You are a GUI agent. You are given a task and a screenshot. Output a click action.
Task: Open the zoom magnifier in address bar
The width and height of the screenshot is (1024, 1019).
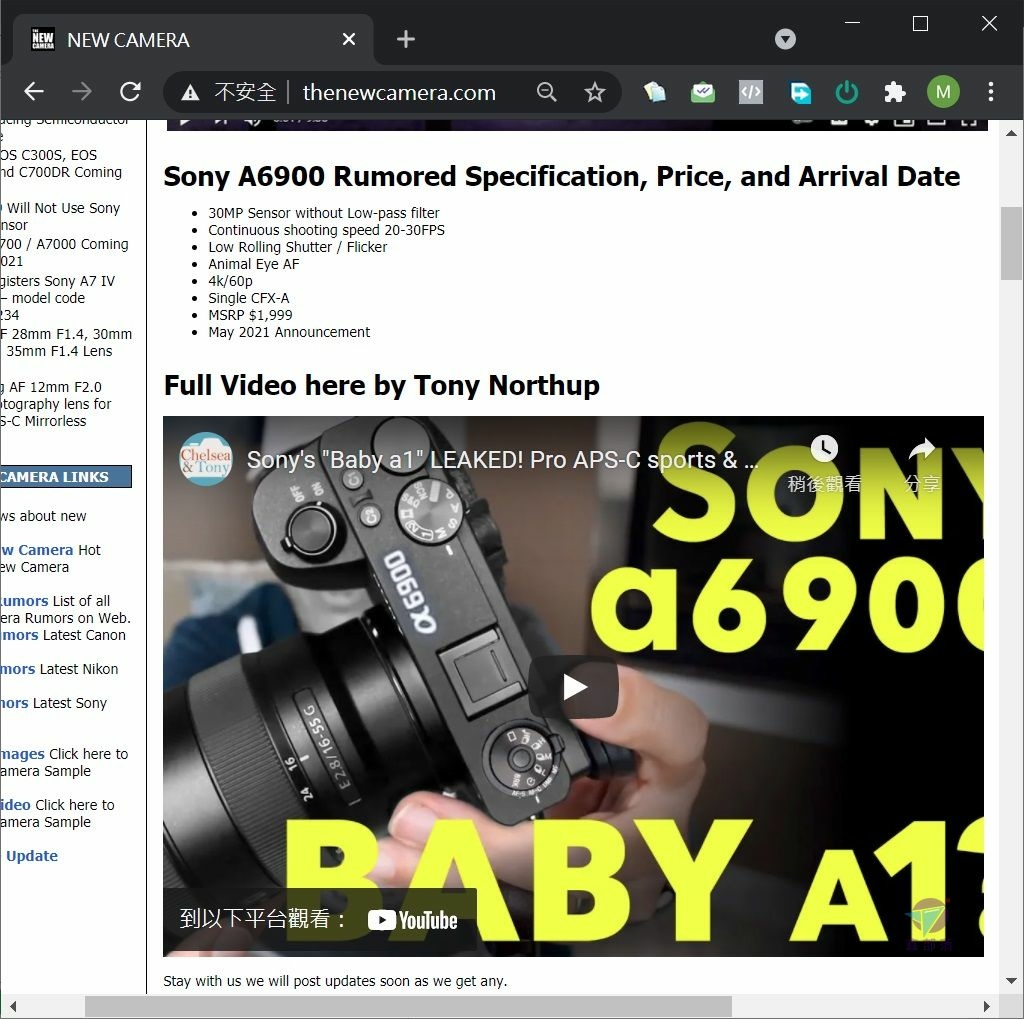546,92
